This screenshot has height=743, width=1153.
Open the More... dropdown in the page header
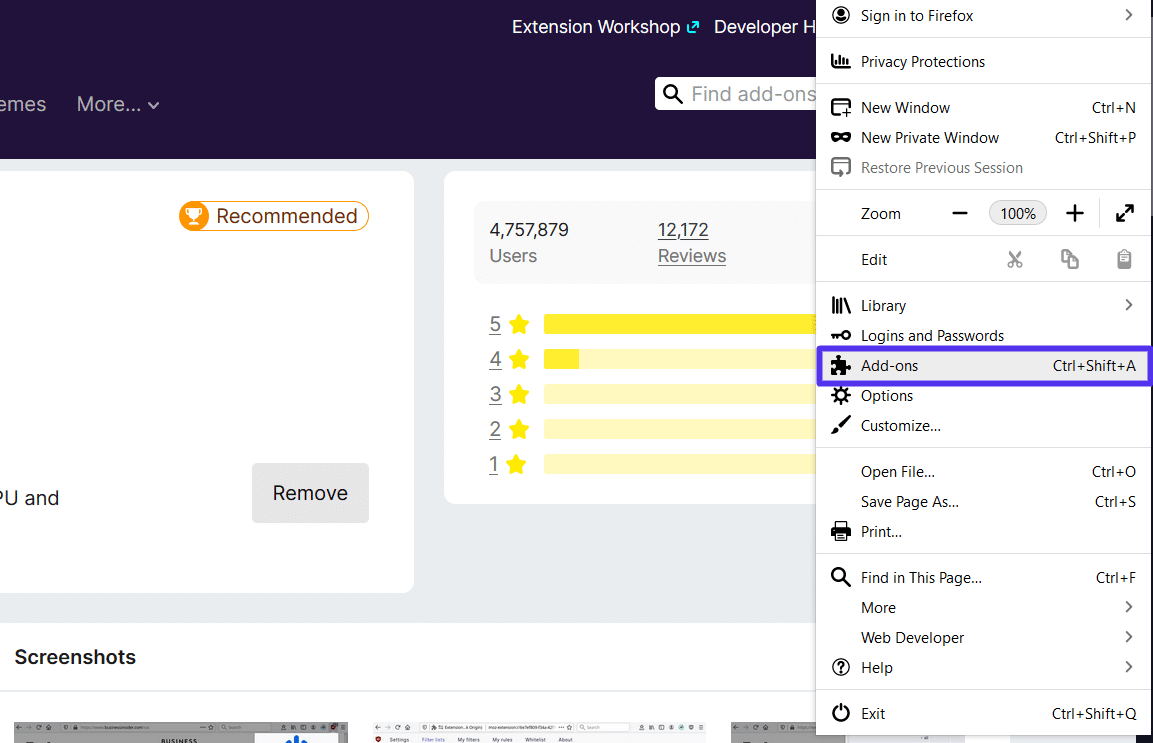coord(117,104)
